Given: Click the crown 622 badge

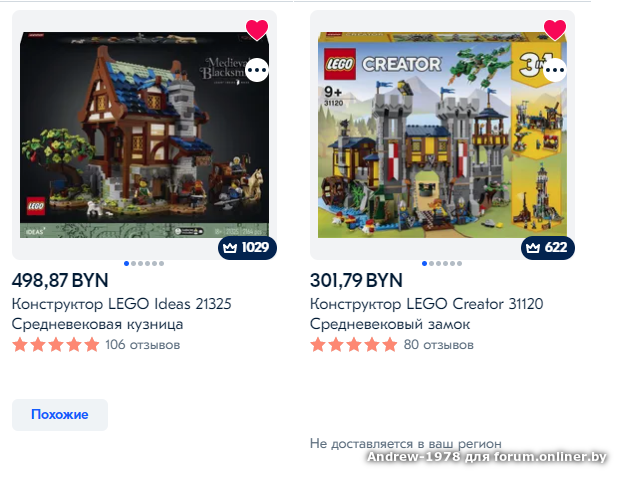Looking at the screenshot, I should (x=548, y=247).
